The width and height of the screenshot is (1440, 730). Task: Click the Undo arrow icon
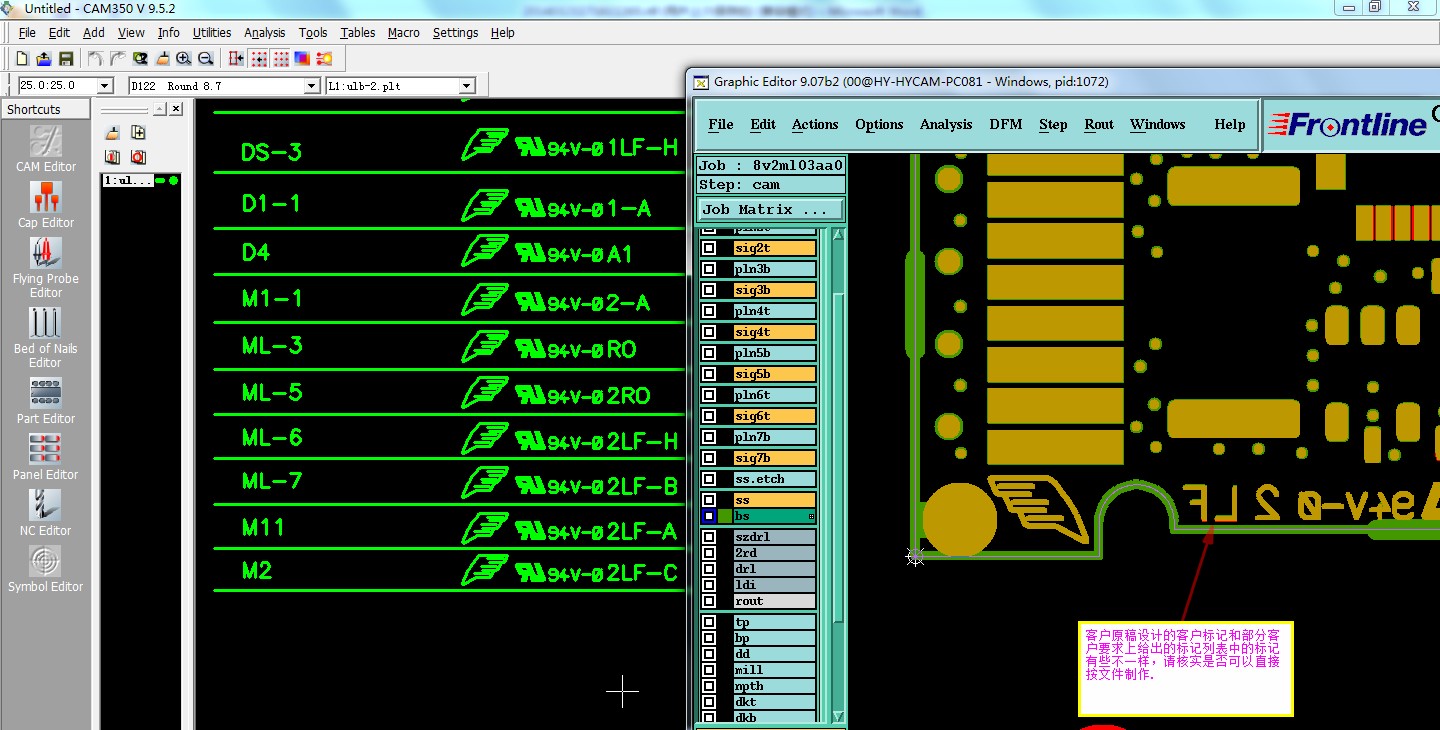tap(96, 59)
